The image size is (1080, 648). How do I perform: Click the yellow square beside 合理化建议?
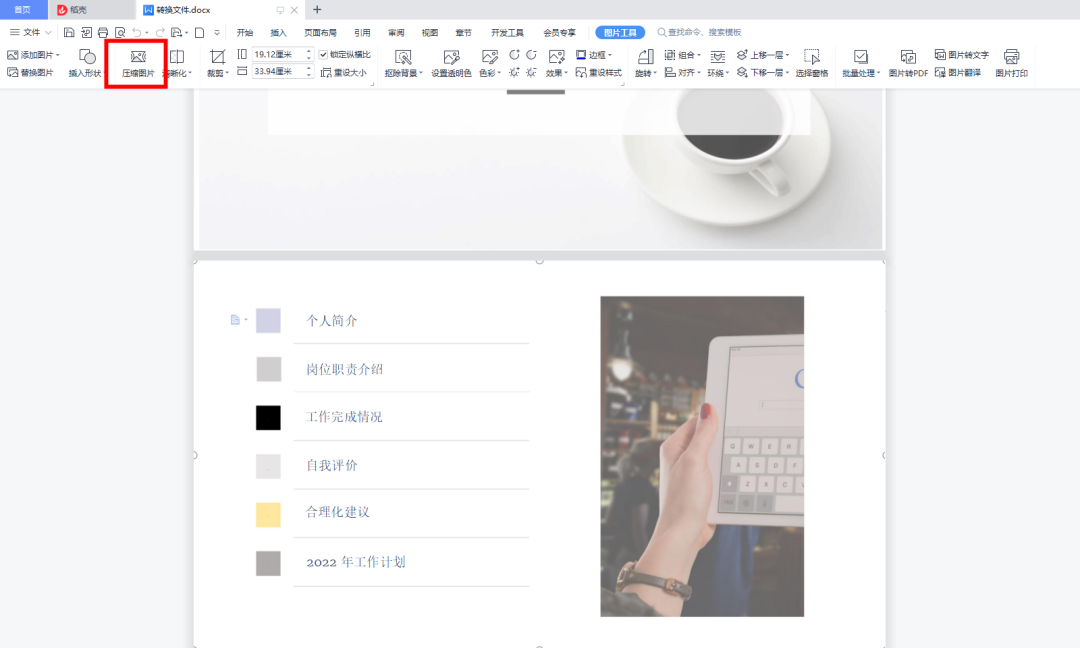(268, 514)
